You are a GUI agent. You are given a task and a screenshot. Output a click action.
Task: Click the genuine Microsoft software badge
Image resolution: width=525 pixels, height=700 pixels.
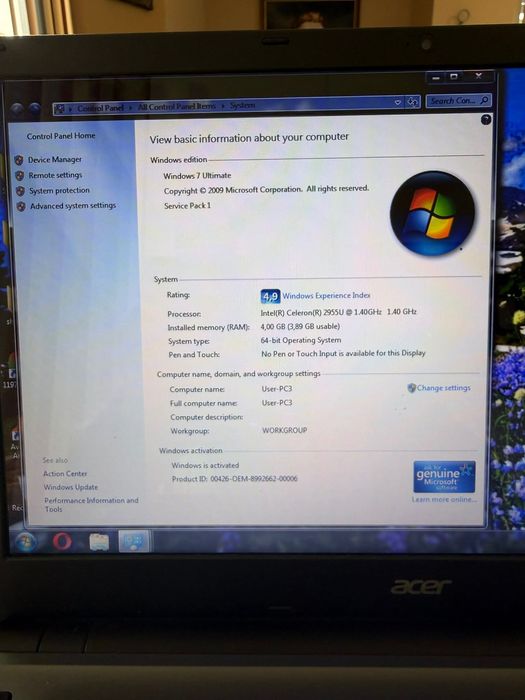[x=444, y=477]
